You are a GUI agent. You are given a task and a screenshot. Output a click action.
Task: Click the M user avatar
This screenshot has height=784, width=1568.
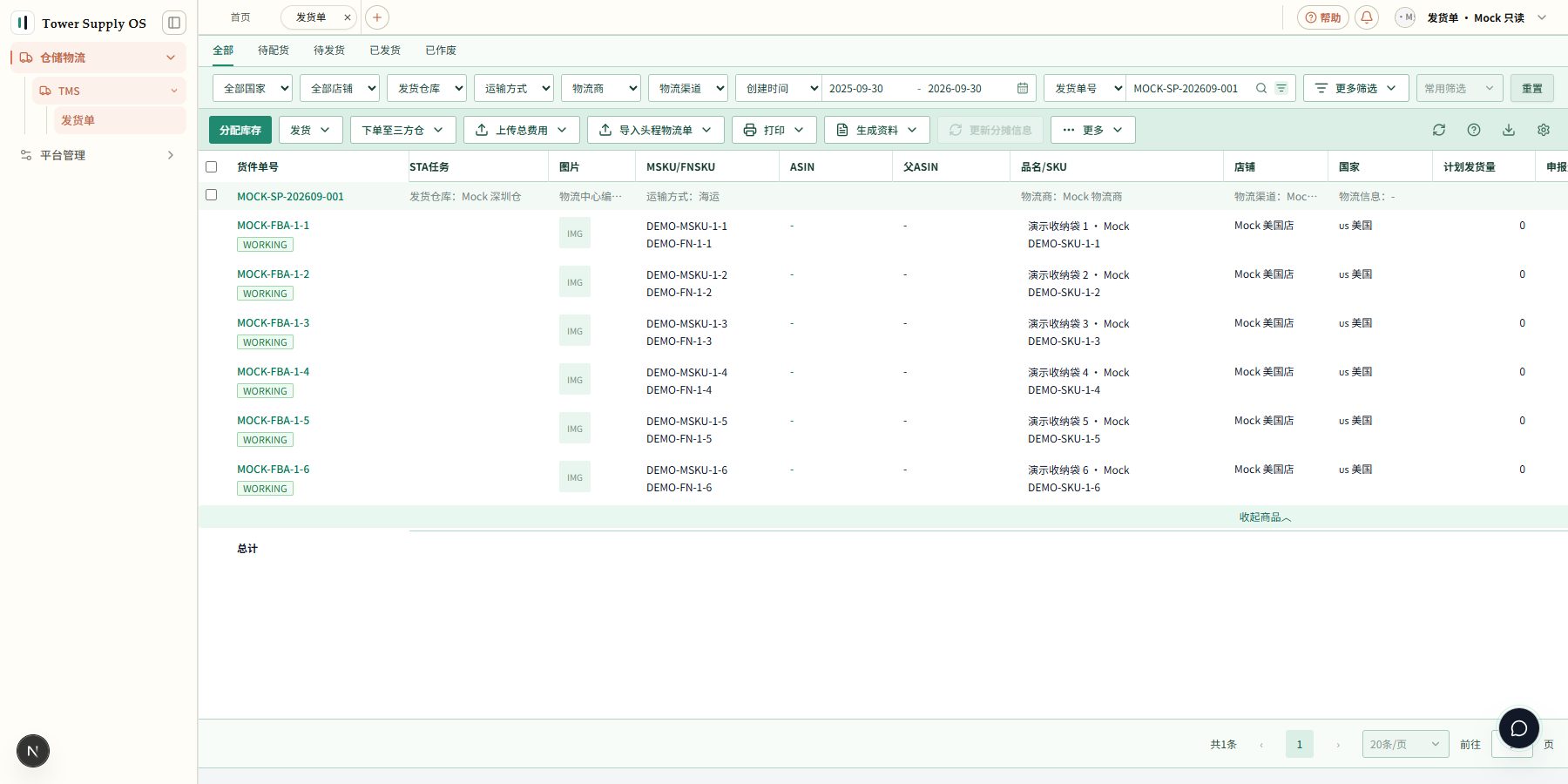tap(1405, 17)
